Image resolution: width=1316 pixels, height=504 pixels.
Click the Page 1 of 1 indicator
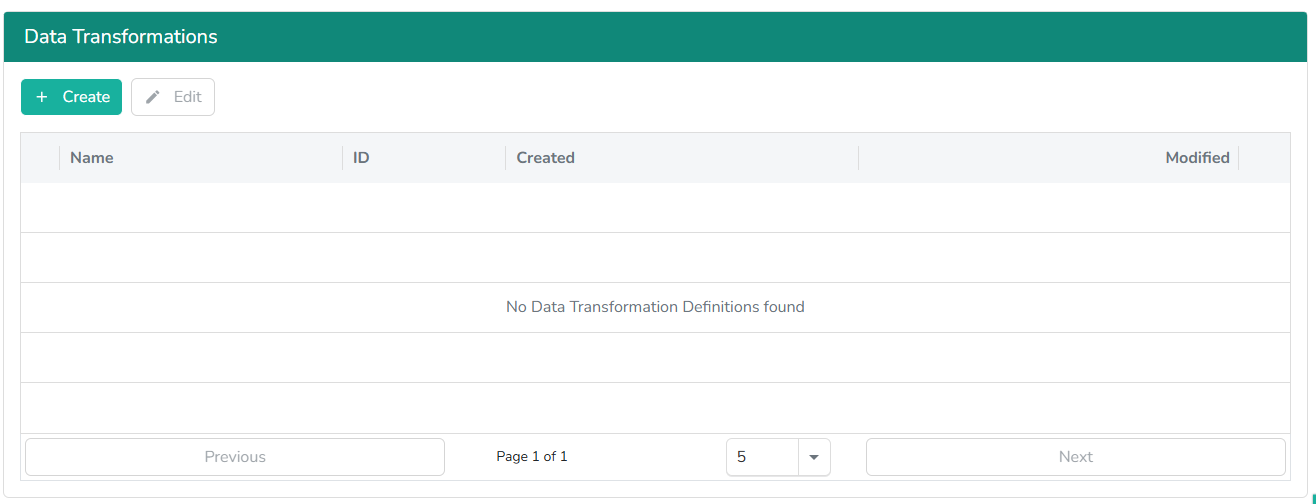pos(532,457)
